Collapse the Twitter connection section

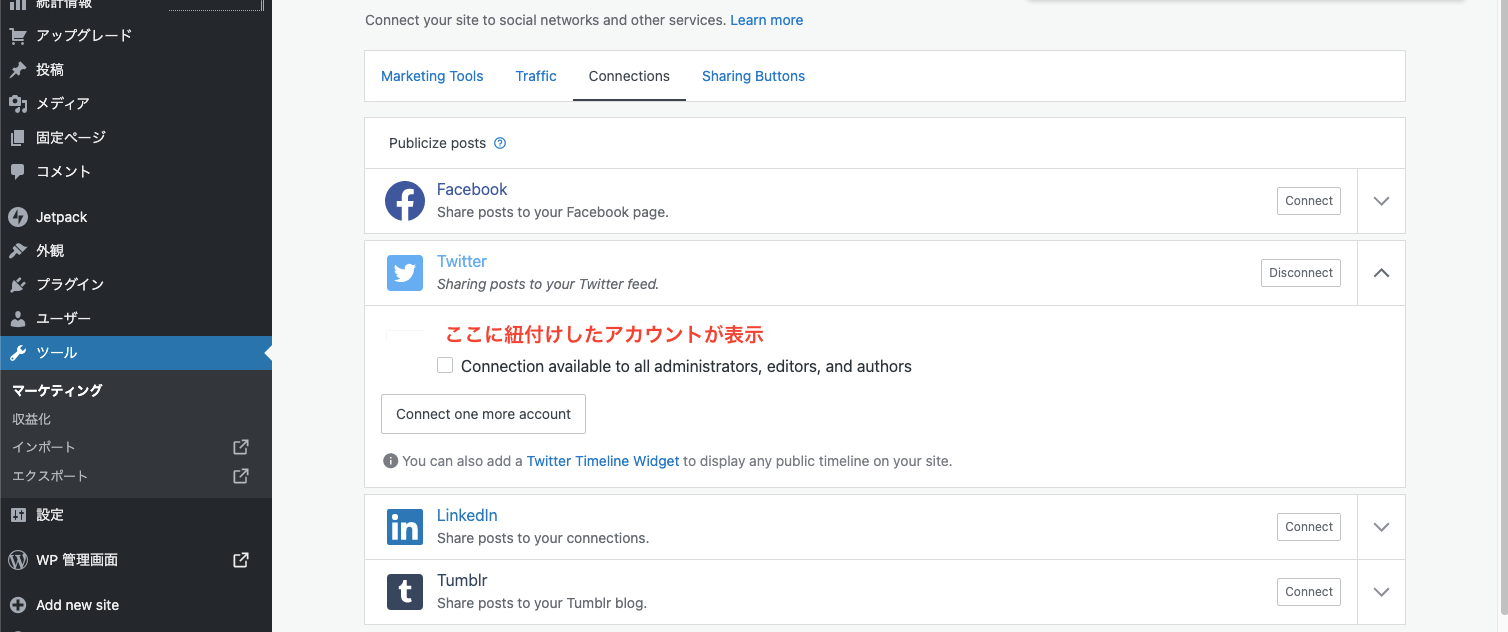1382,273
